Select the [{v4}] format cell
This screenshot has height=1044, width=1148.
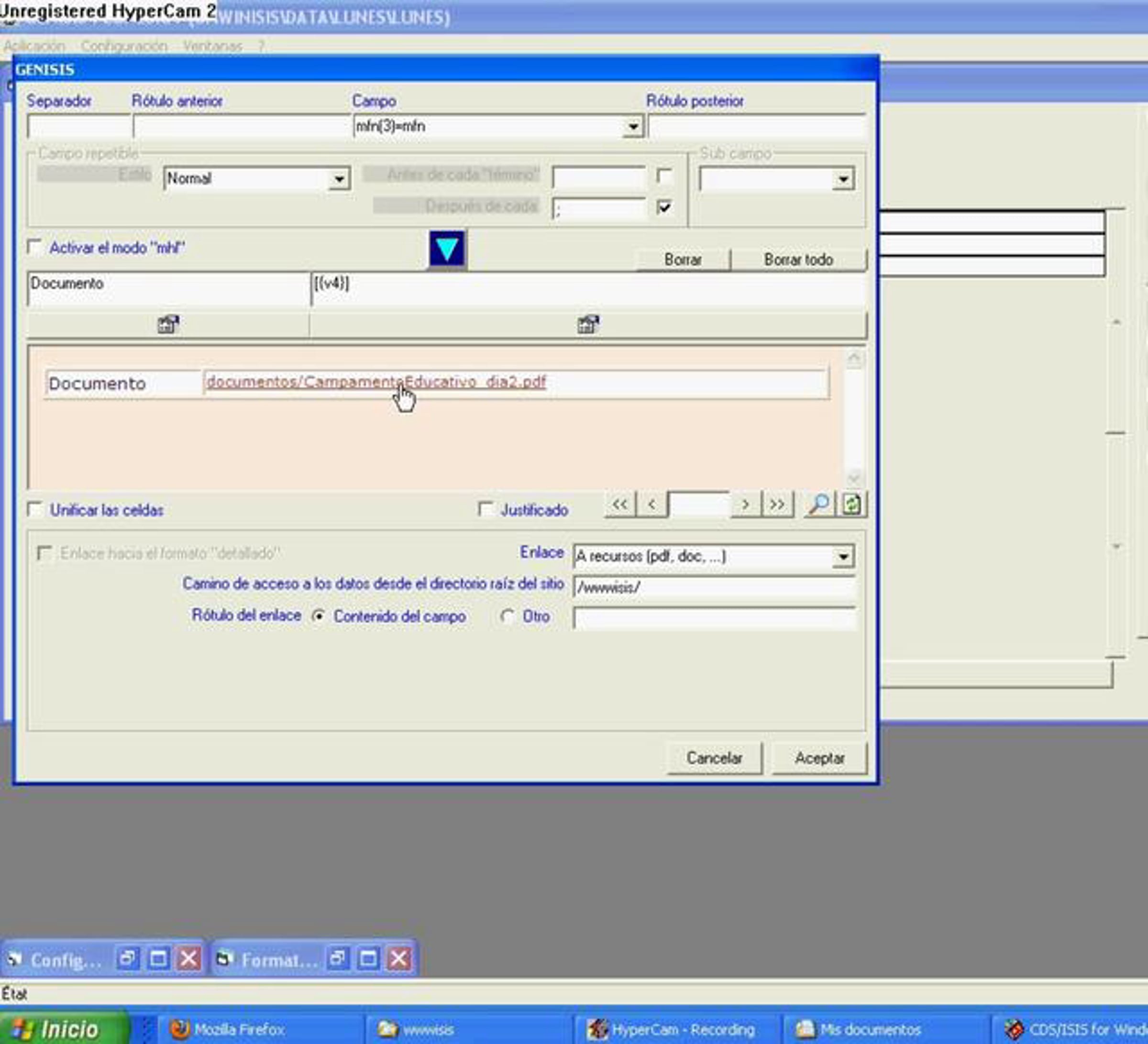(589, 289)
